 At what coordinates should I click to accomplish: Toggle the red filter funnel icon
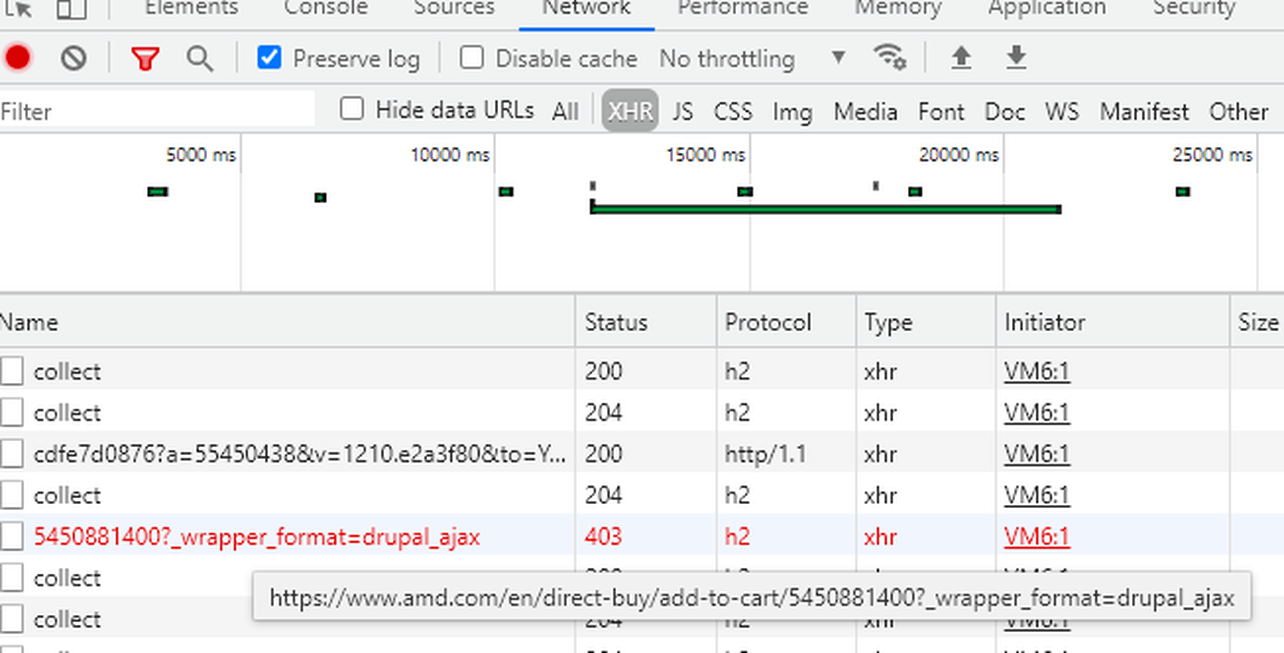145,59
